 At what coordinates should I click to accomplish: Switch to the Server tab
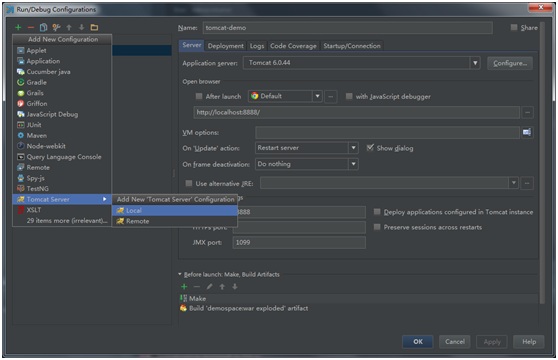192,45
